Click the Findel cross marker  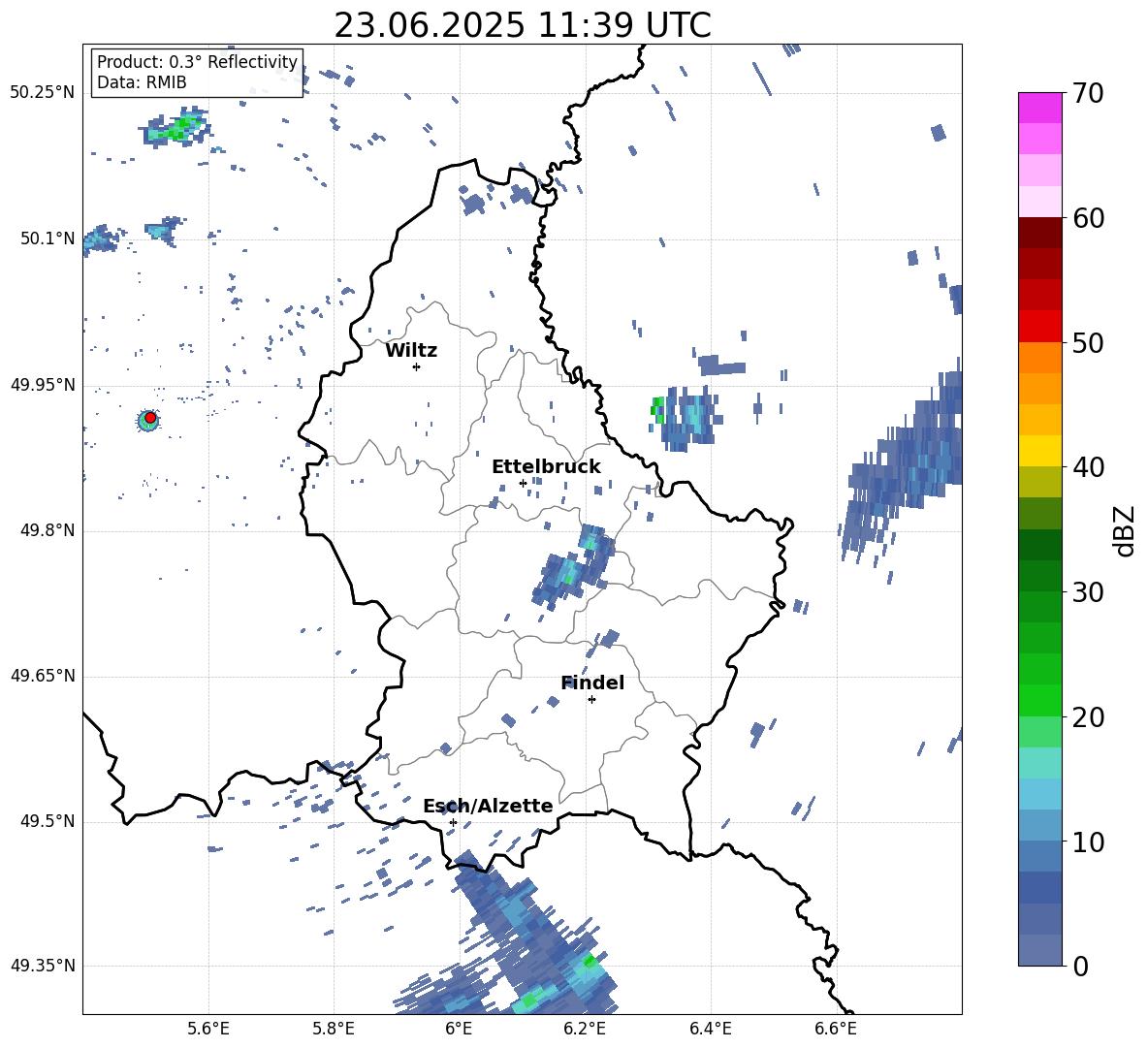point(591,700)
